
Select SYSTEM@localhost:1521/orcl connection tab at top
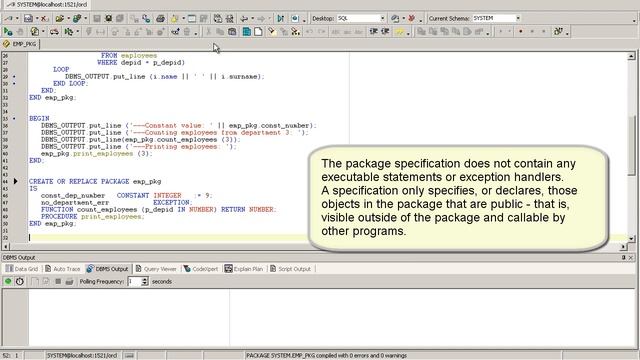coord(47,4)
